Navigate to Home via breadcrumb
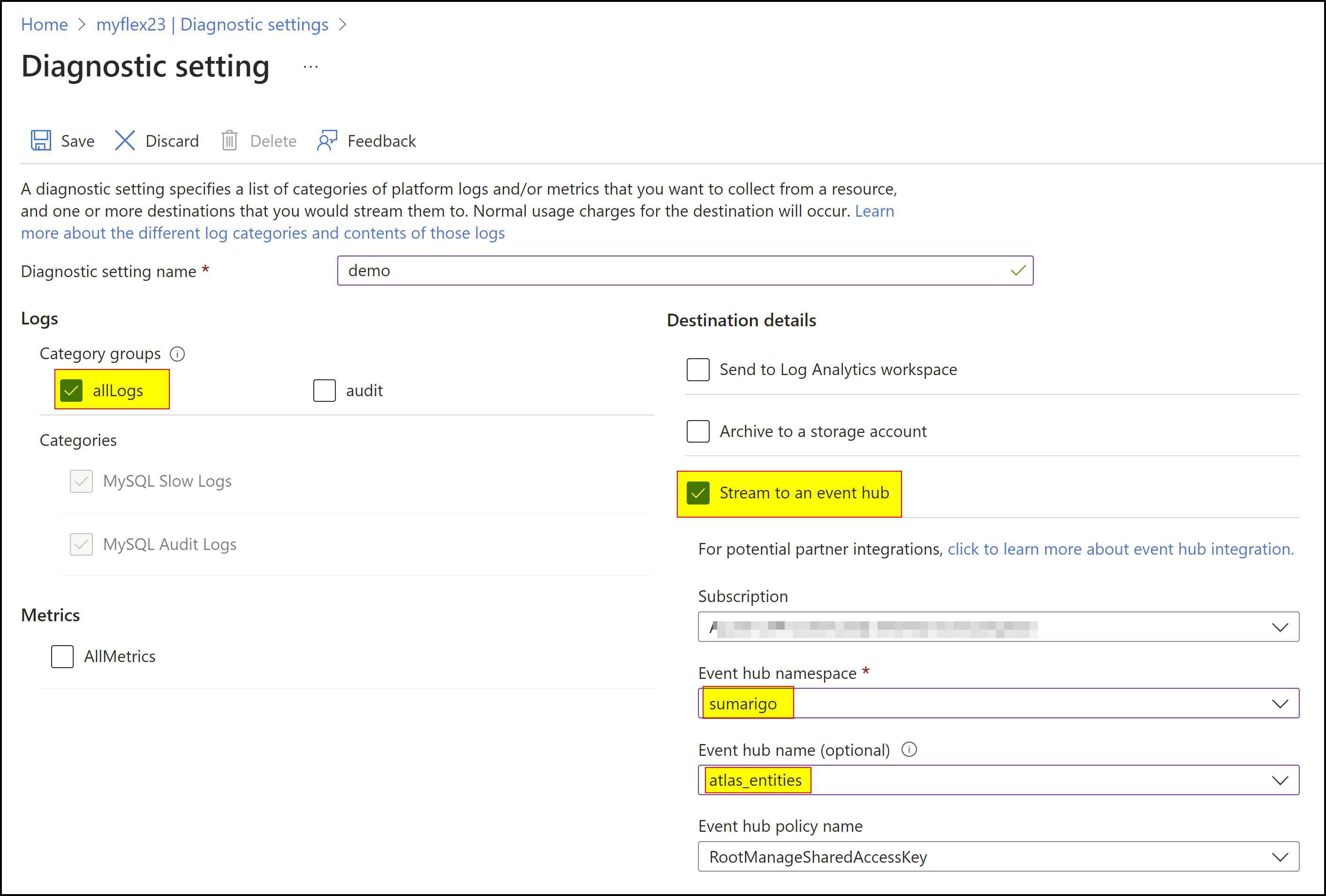 tap(44, 24)
